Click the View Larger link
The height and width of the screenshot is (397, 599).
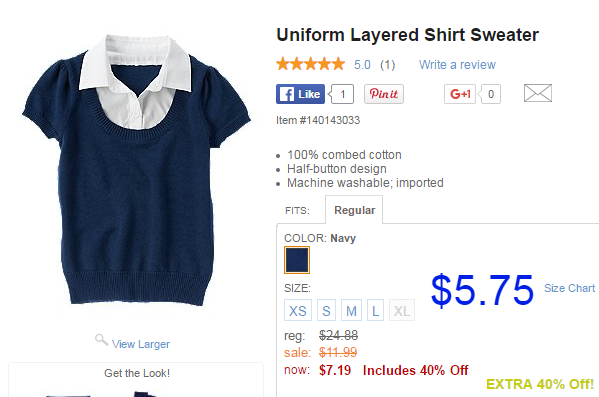(x=141, y=344)
